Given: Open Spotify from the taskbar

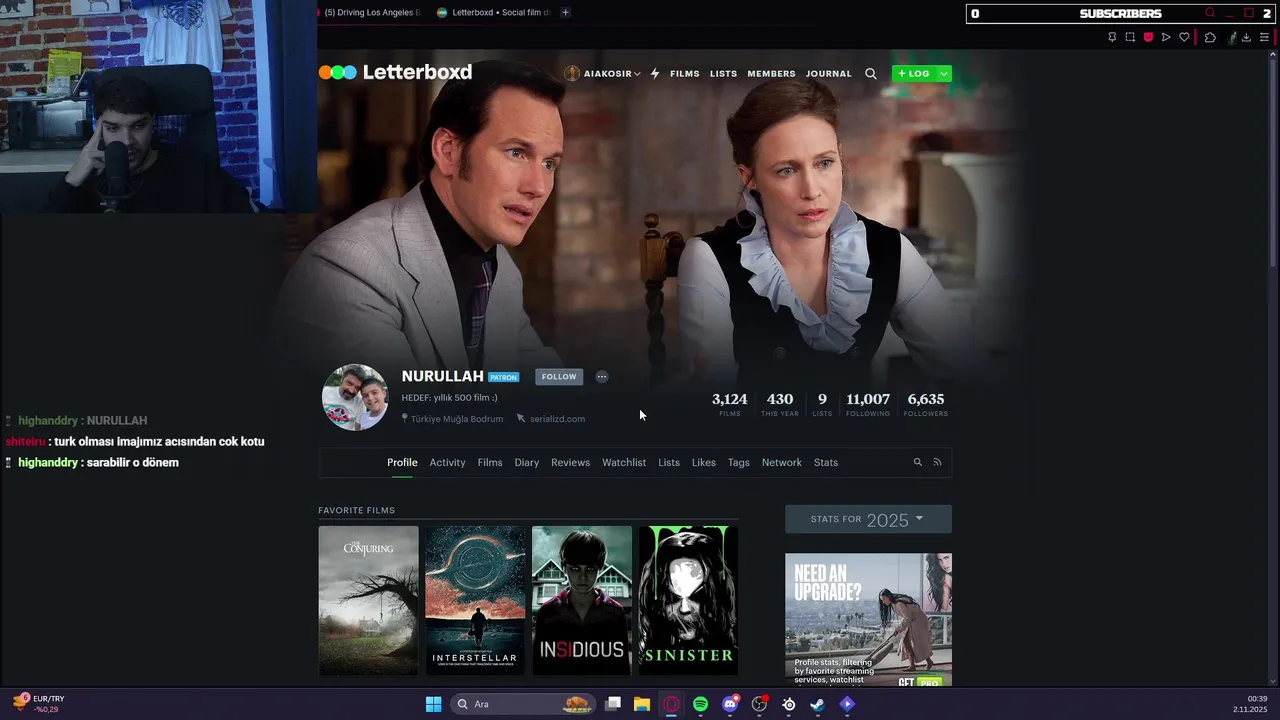Looking at the screenshot, I should point(701,704).
